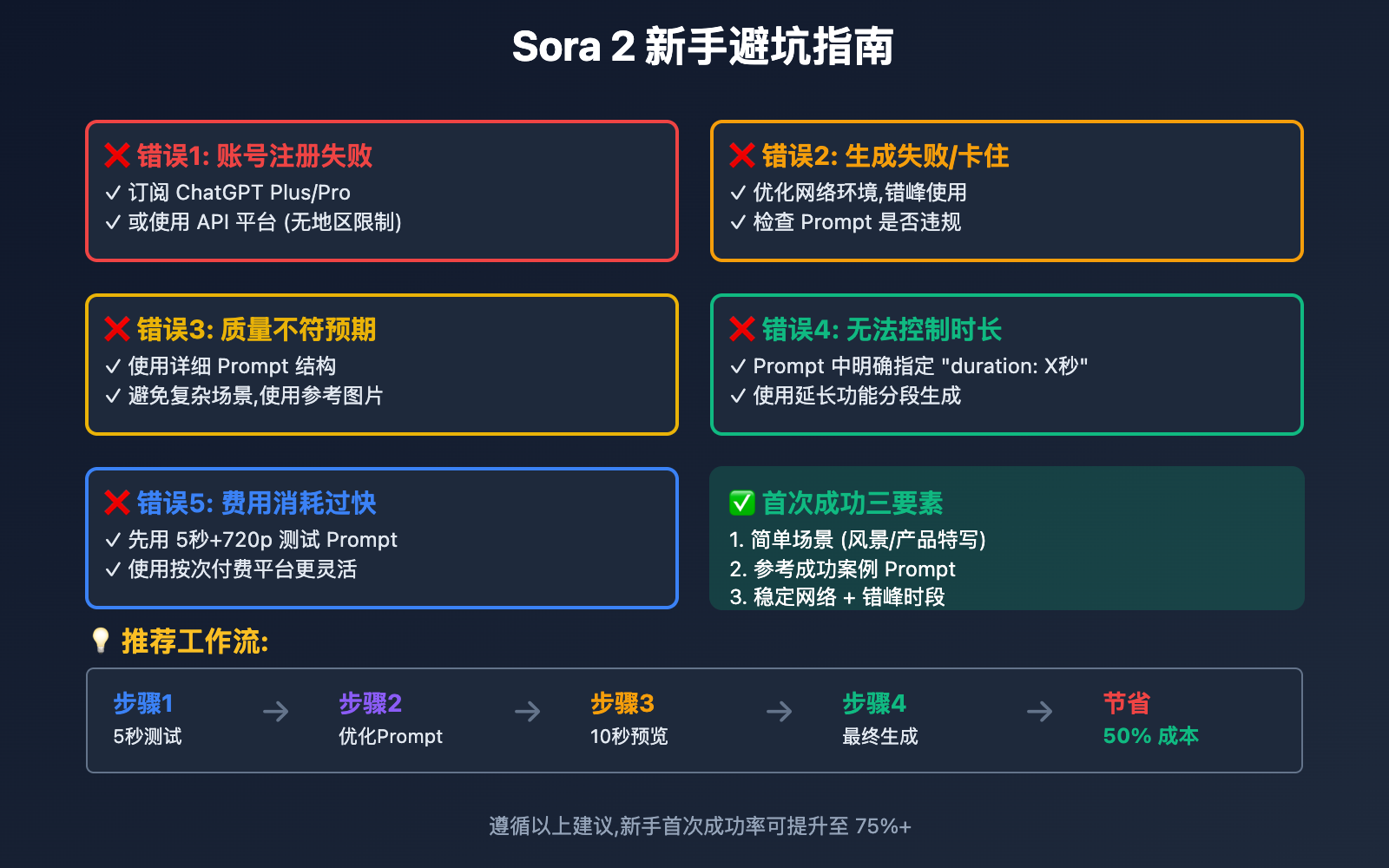Click the 错误2: 生成失败/卡住 heading
1389x868 pixels.
[885, 156]
